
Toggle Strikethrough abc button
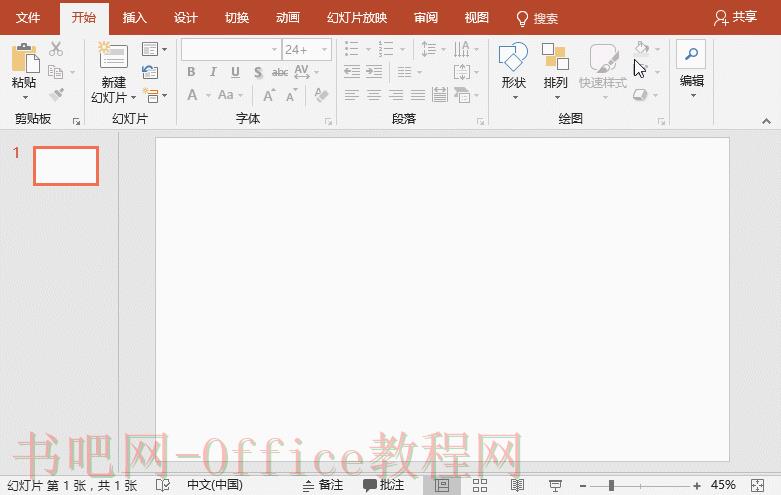coord(280,73)
